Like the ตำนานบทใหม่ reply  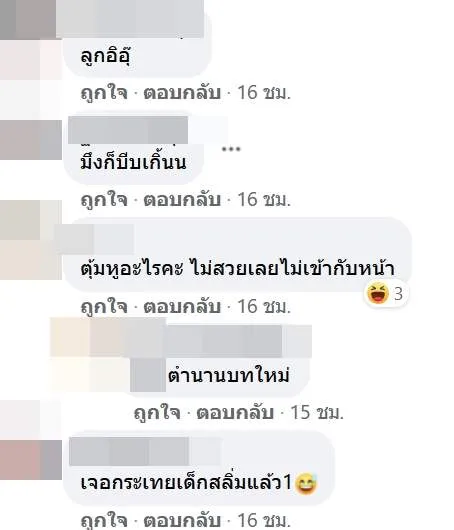(x=157, y=413)
